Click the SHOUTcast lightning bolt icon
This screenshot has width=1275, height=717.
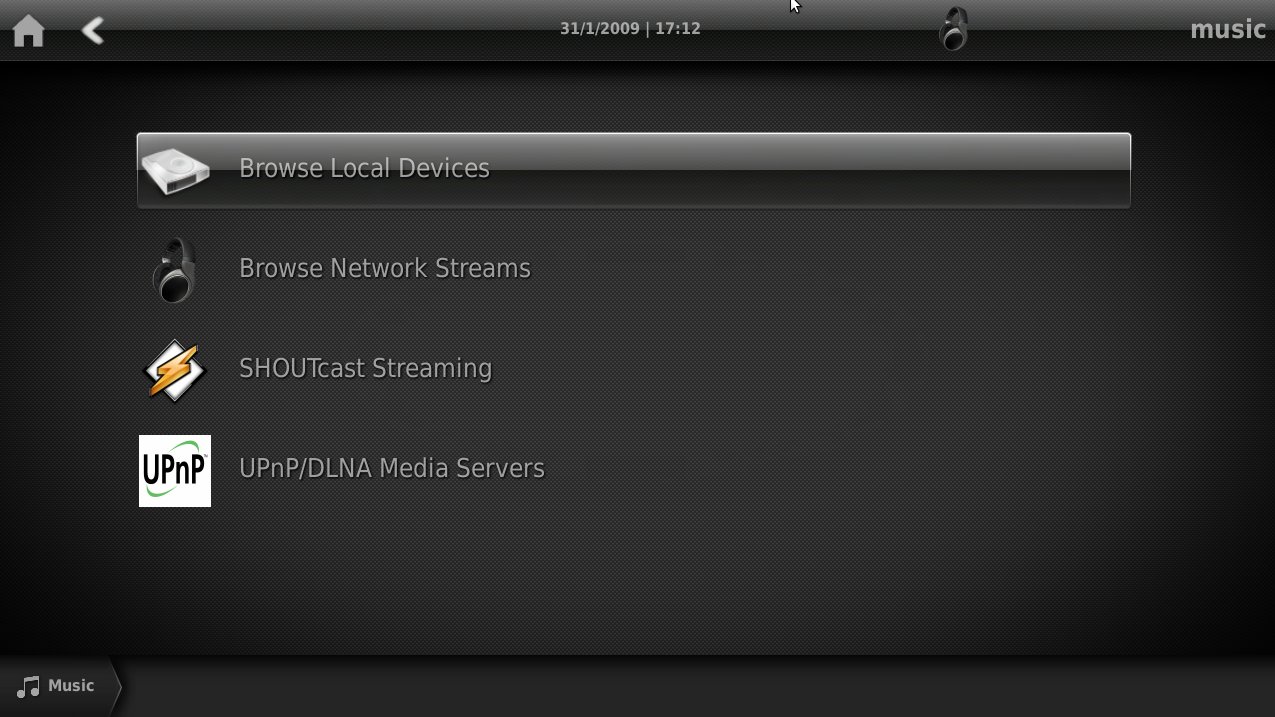click(x=174, y=371)
